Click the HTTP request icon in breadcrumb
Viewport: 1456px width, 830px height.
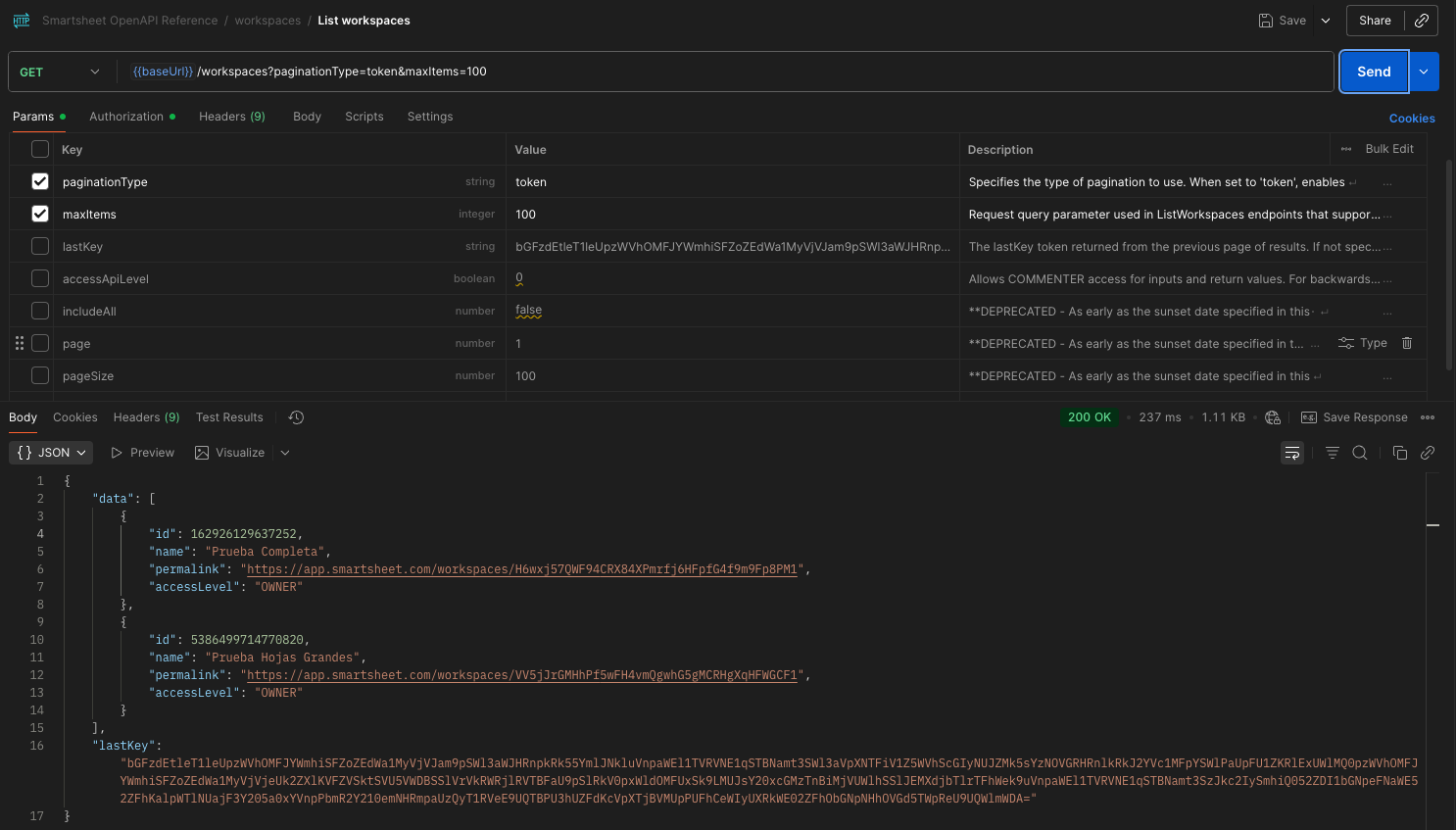click(22, 21)
